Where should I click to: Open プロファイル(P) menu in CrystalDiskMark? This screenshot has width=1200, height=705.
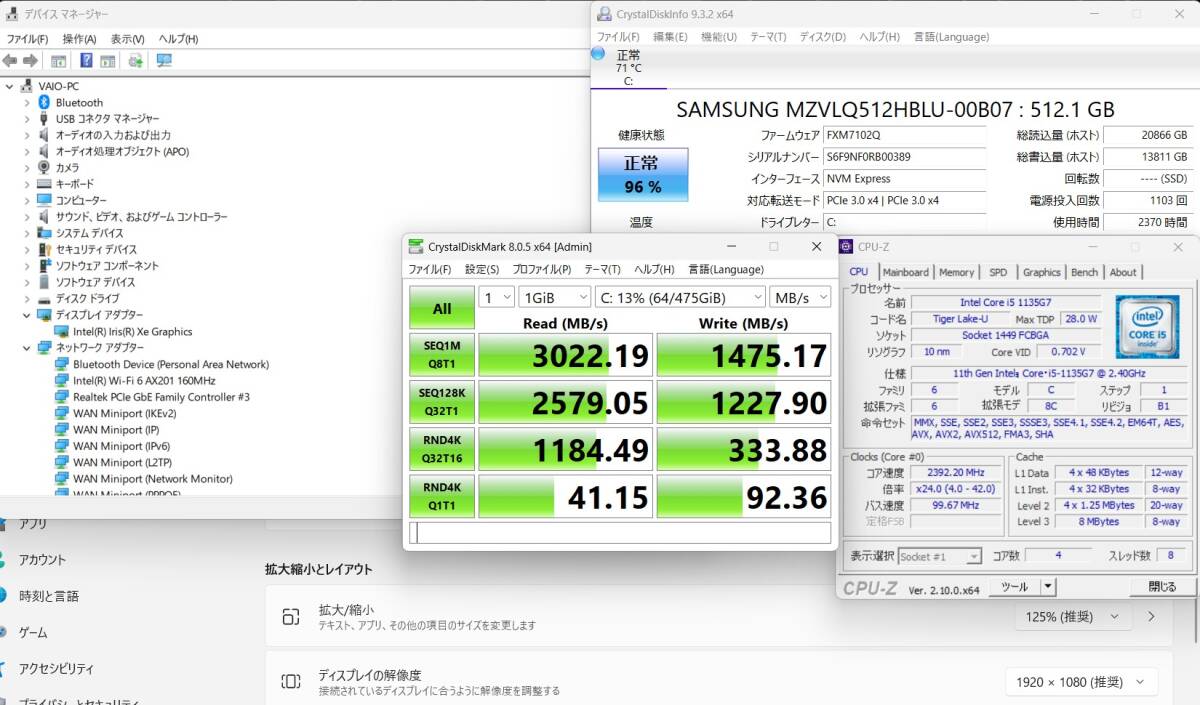pyautogui.click(x=542, y=269)
